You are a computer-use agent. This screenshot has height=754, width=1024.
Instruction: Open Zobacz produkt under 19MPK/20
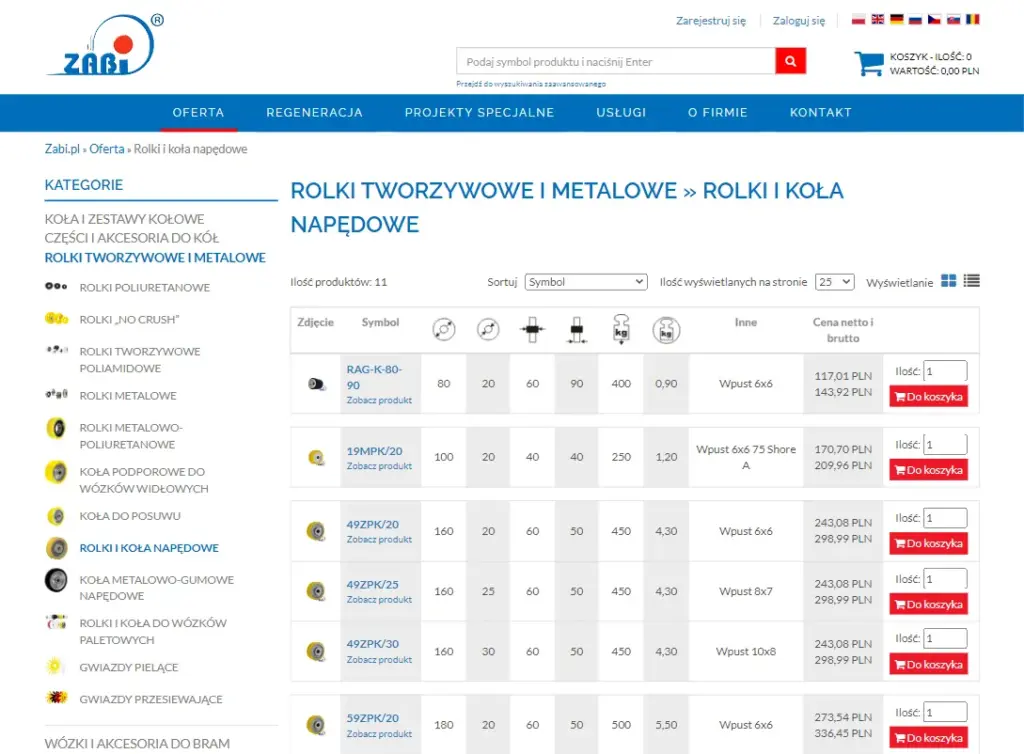click(379, 466)
